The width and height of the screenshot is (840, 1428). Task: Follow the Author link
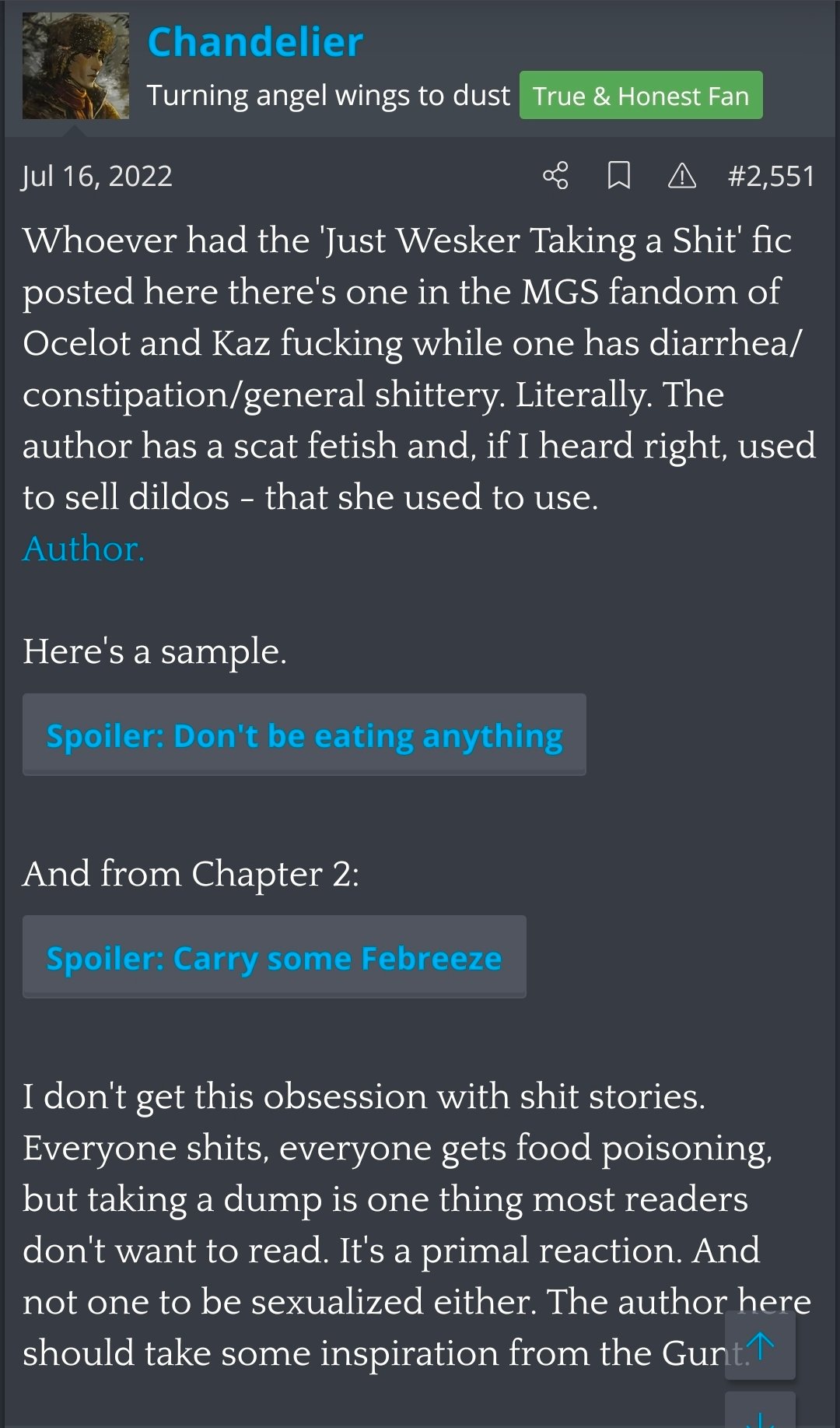(x=84, y=549)
